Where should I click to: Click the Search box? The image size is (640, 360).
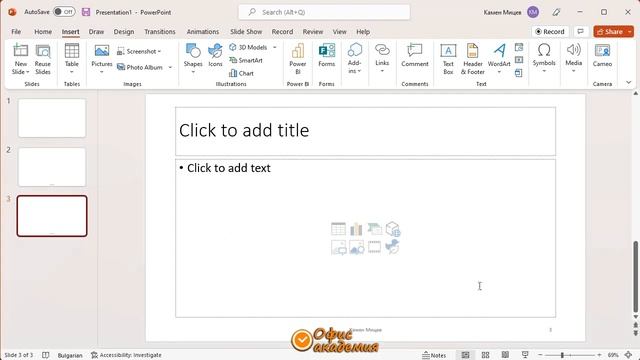point(324,12)
